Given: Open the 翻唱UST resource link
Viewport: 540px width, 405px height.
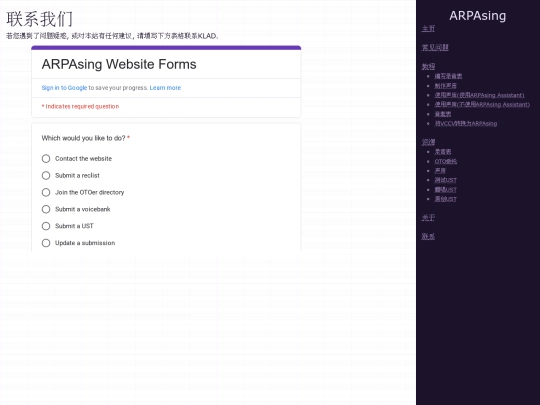Looking at the screenshot, I should point(445,190).
